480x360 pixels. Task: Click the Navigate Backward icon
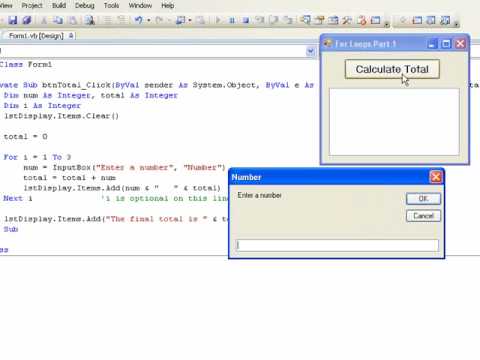click(x=180, y=20)
